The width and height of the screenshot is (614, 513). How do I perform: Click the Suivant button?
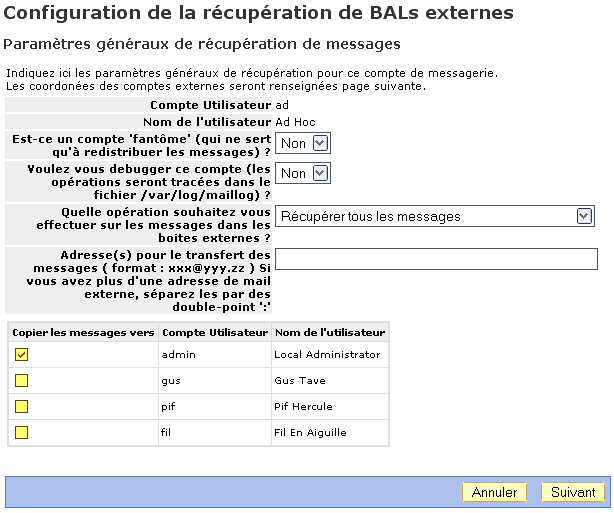click(573, 492)
